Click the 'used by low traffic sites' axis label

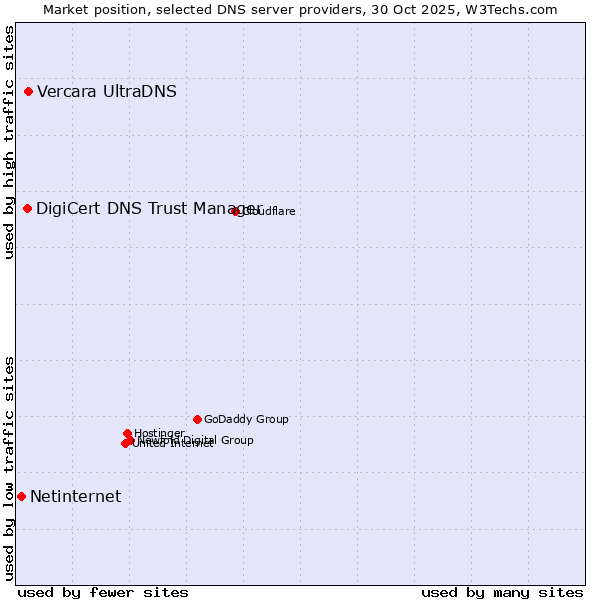[x=9, y=467]
